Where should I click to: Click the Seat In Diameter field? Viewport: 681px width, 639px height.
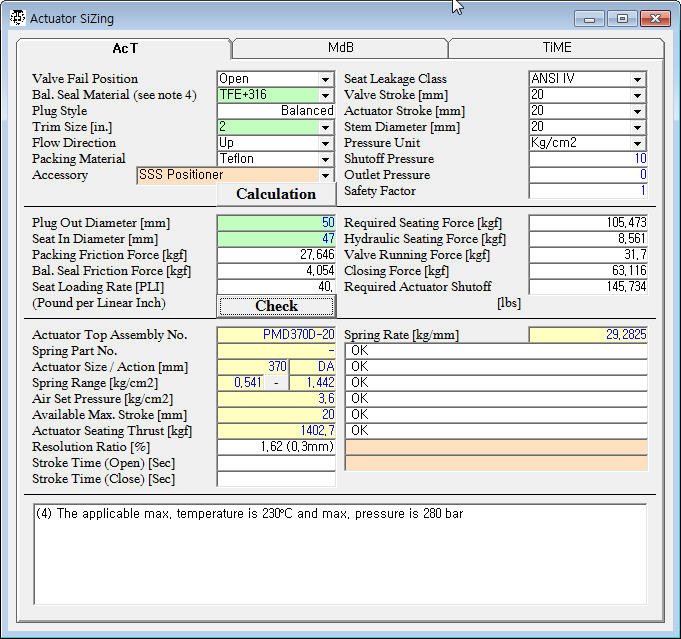(276, 239)
